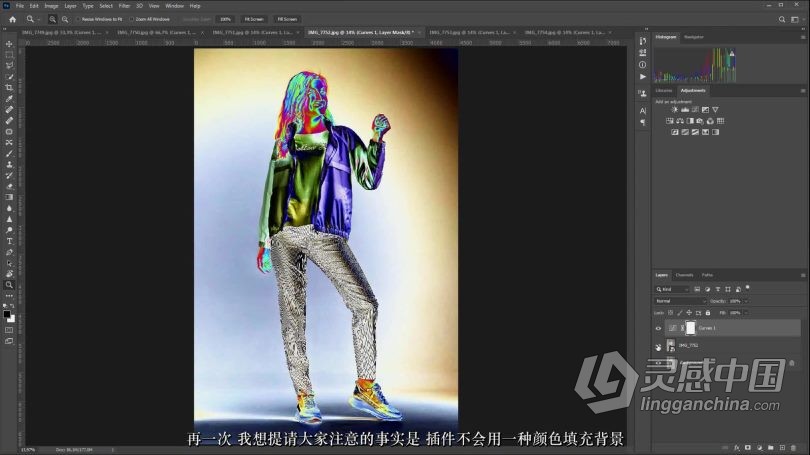Viewport: 810px width, 455px height.
Task: Enable Resize Windows to Fit checkbox
Action: pyautogui.click(x=79, y=19)
